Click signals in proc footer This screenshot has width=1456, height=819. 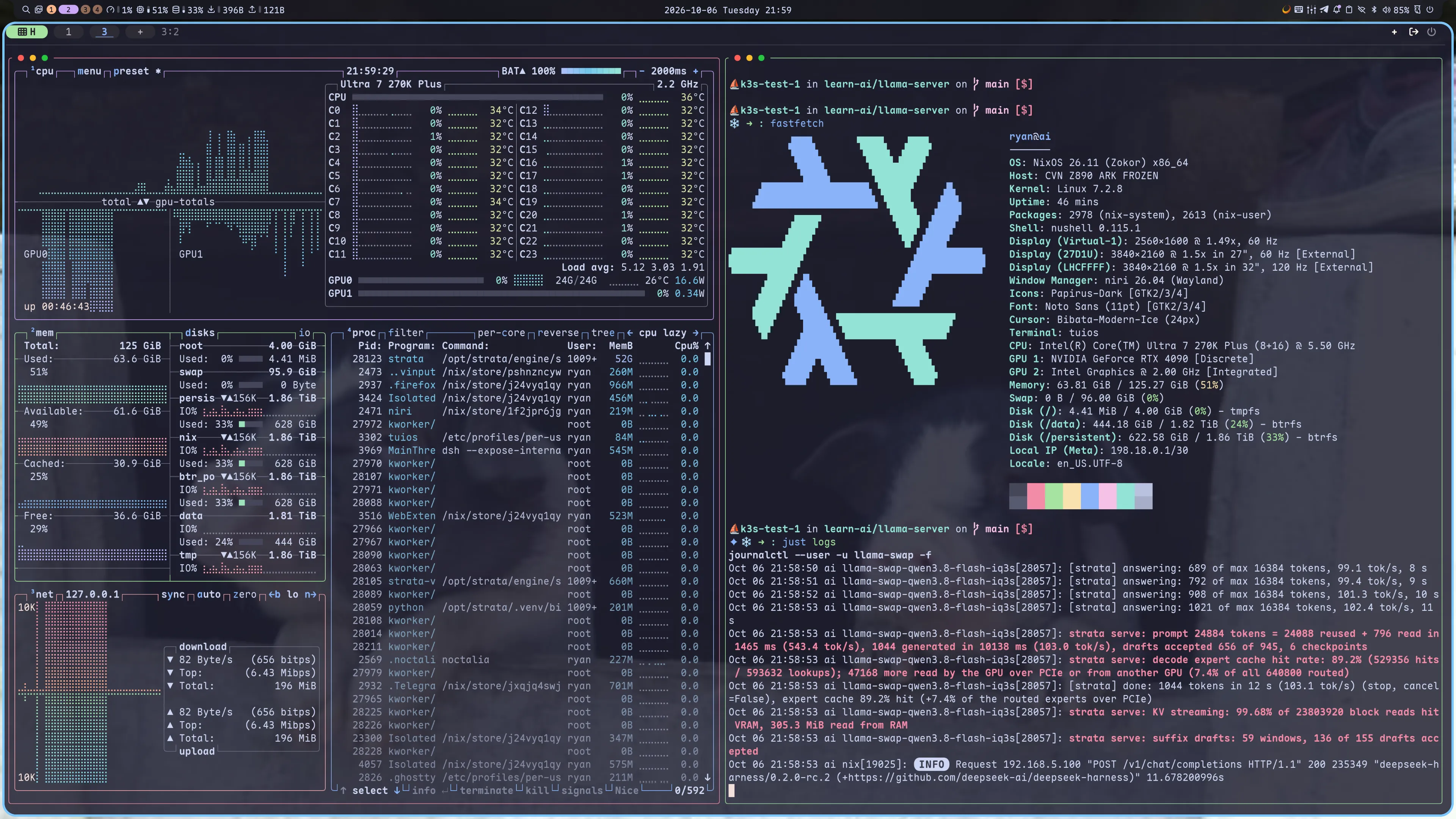point(582,791)
